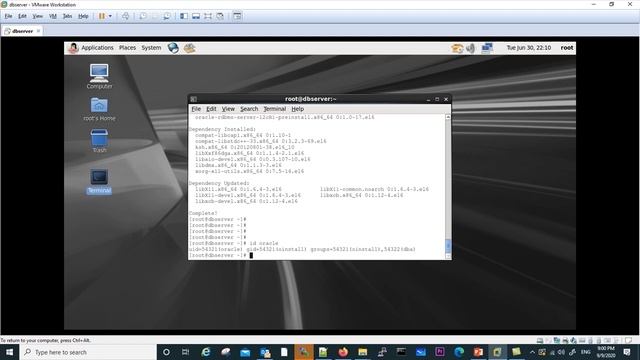Close the dbserver tab
Screen dimensions: 640x360
tap(38, 31)
